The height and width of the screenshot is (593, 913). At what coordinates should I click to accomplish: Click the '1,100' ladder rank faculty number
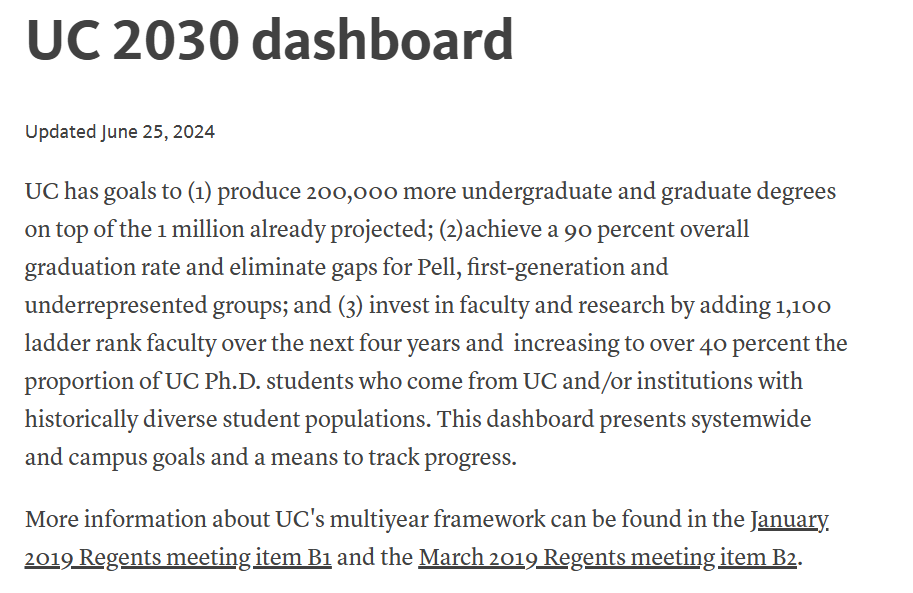pos(802,305)
